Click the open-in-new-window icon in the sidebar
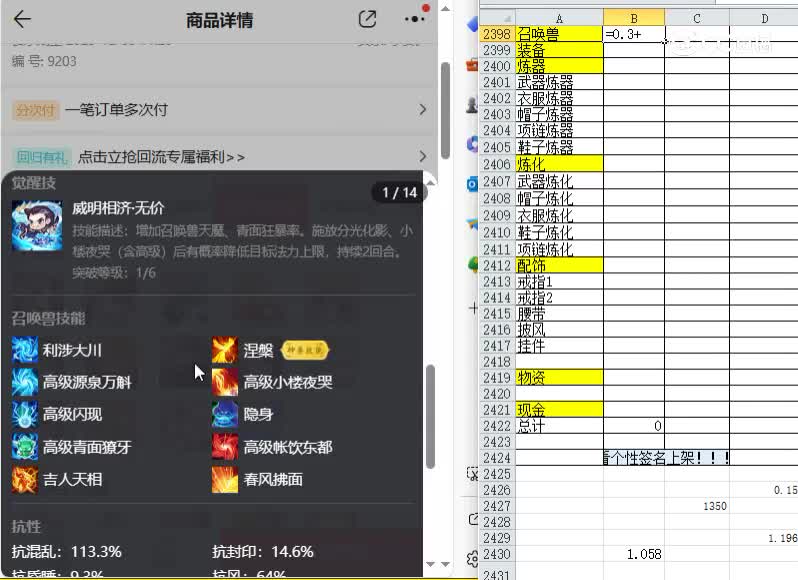This screenshot has width=798, height=580. [473, 519]
